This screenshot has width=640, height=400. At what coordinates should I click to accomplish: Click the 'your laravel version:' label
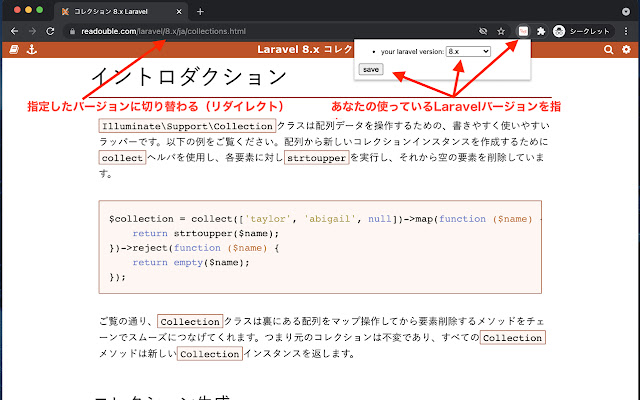click(x=412, y=52)
